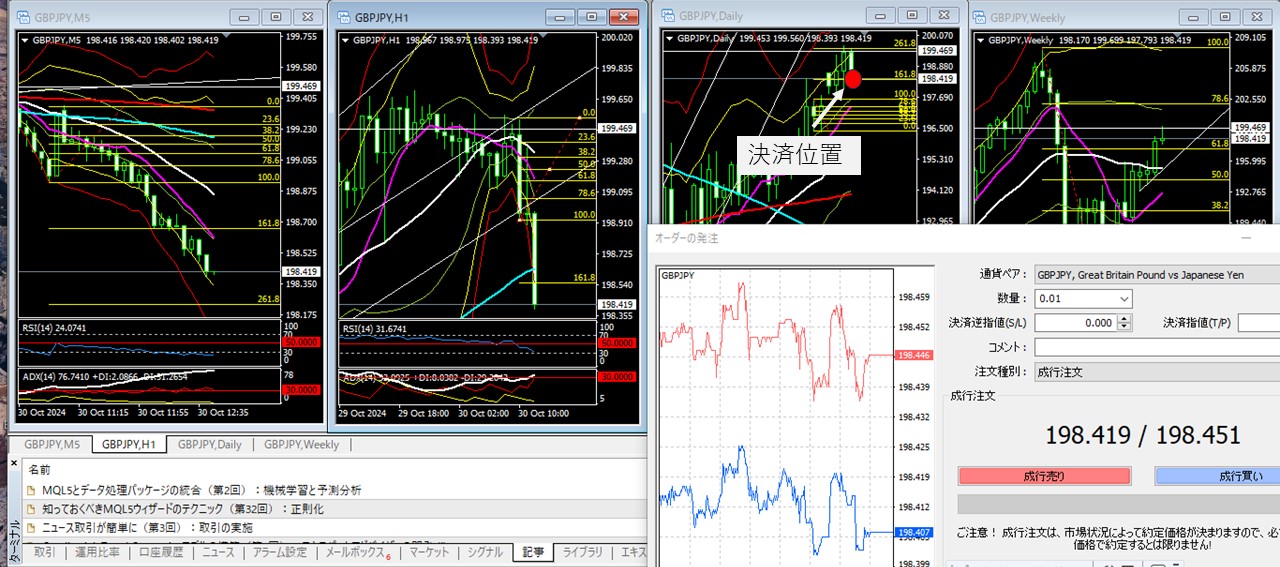Expand the M5 chart indicator triangle menu

click(26, 40)
